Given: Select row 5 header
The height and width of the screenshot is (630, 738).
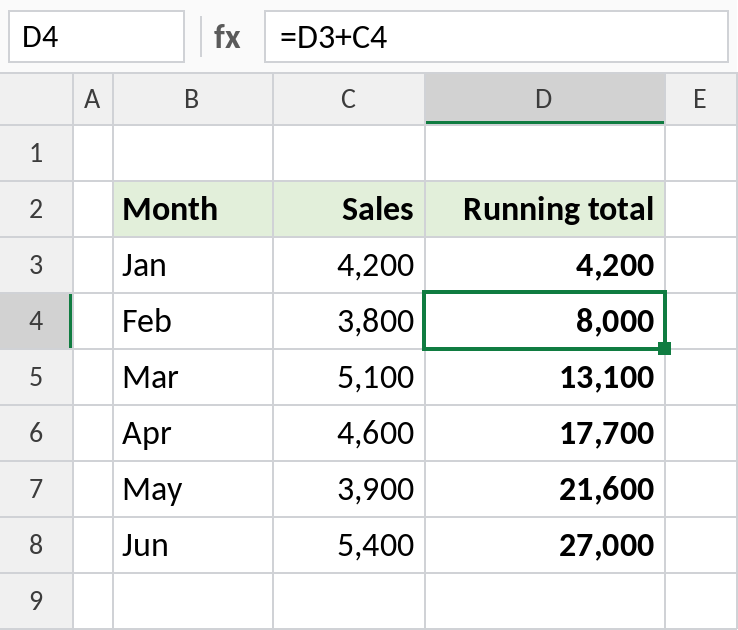Looking at the screenshot, I should click(x=36, y=377).
